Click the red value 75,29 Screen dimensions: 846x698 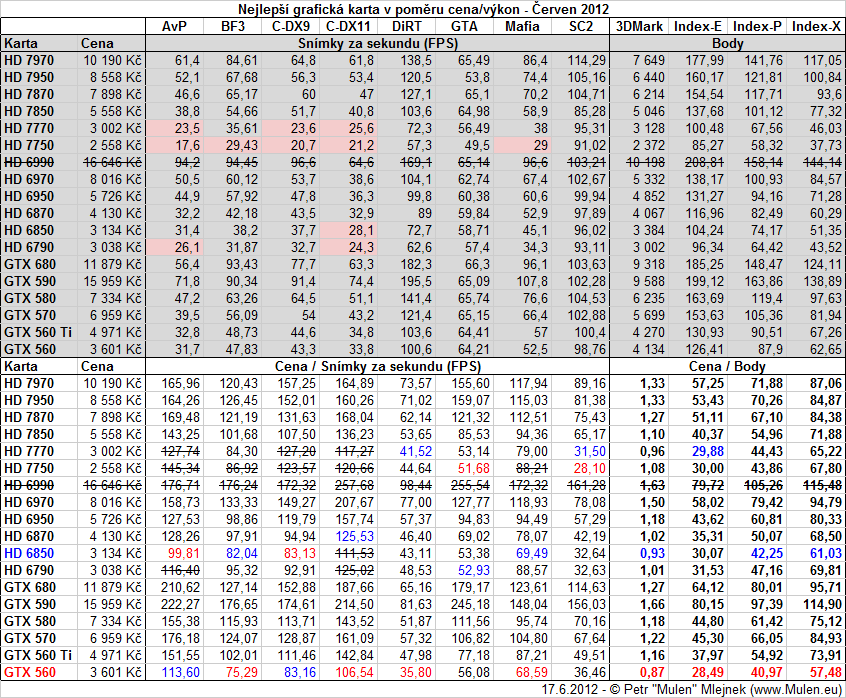pyautogui.click(x=242, y=673)
